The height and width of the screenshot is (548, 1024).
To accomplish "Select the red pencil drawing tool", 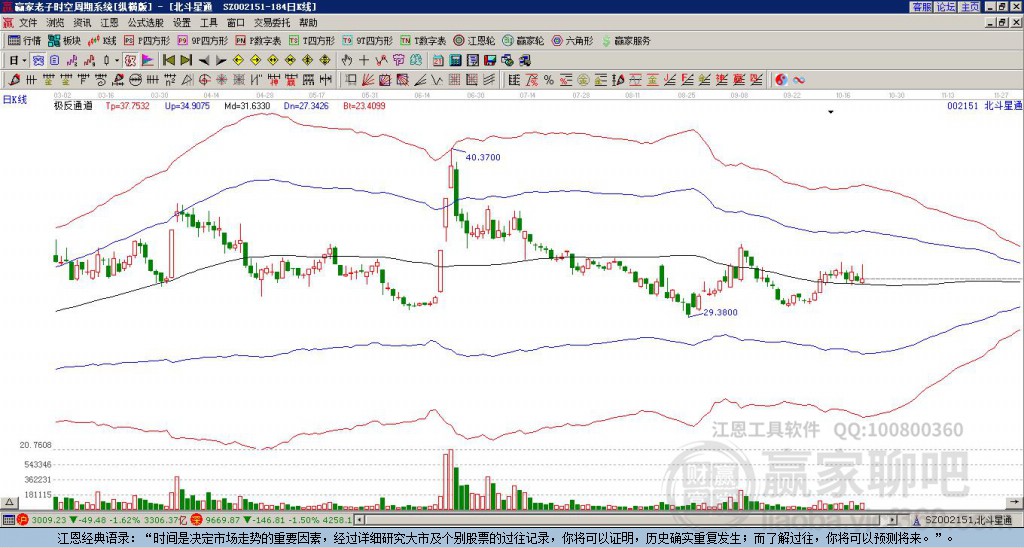I will (14, 80).
